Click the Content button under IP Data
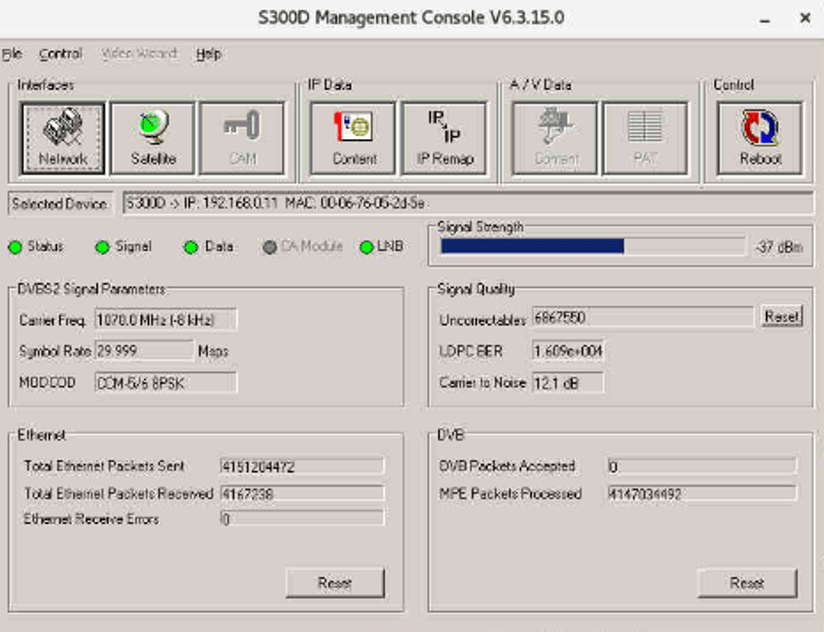The height and width of the screenshot is (632, 824). tap(354, 138)
